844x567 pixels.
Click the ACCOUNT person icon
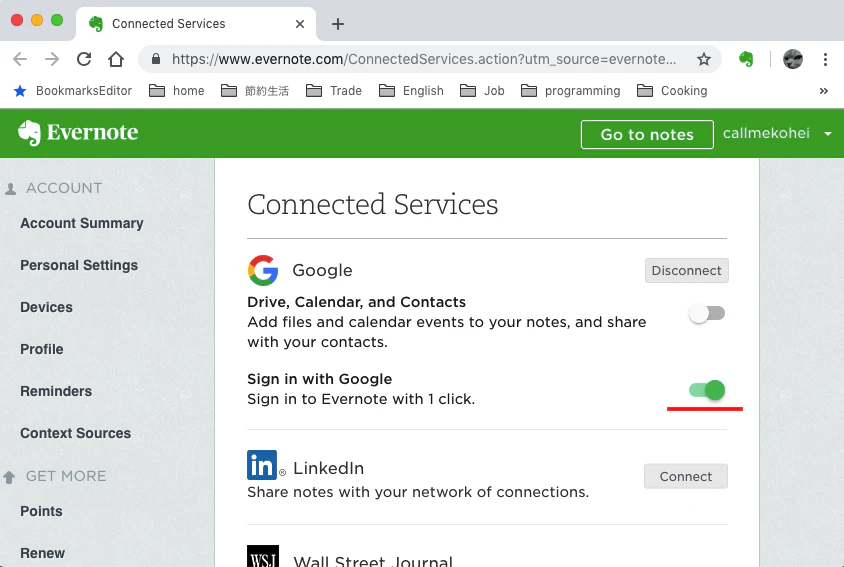[10, 188]
